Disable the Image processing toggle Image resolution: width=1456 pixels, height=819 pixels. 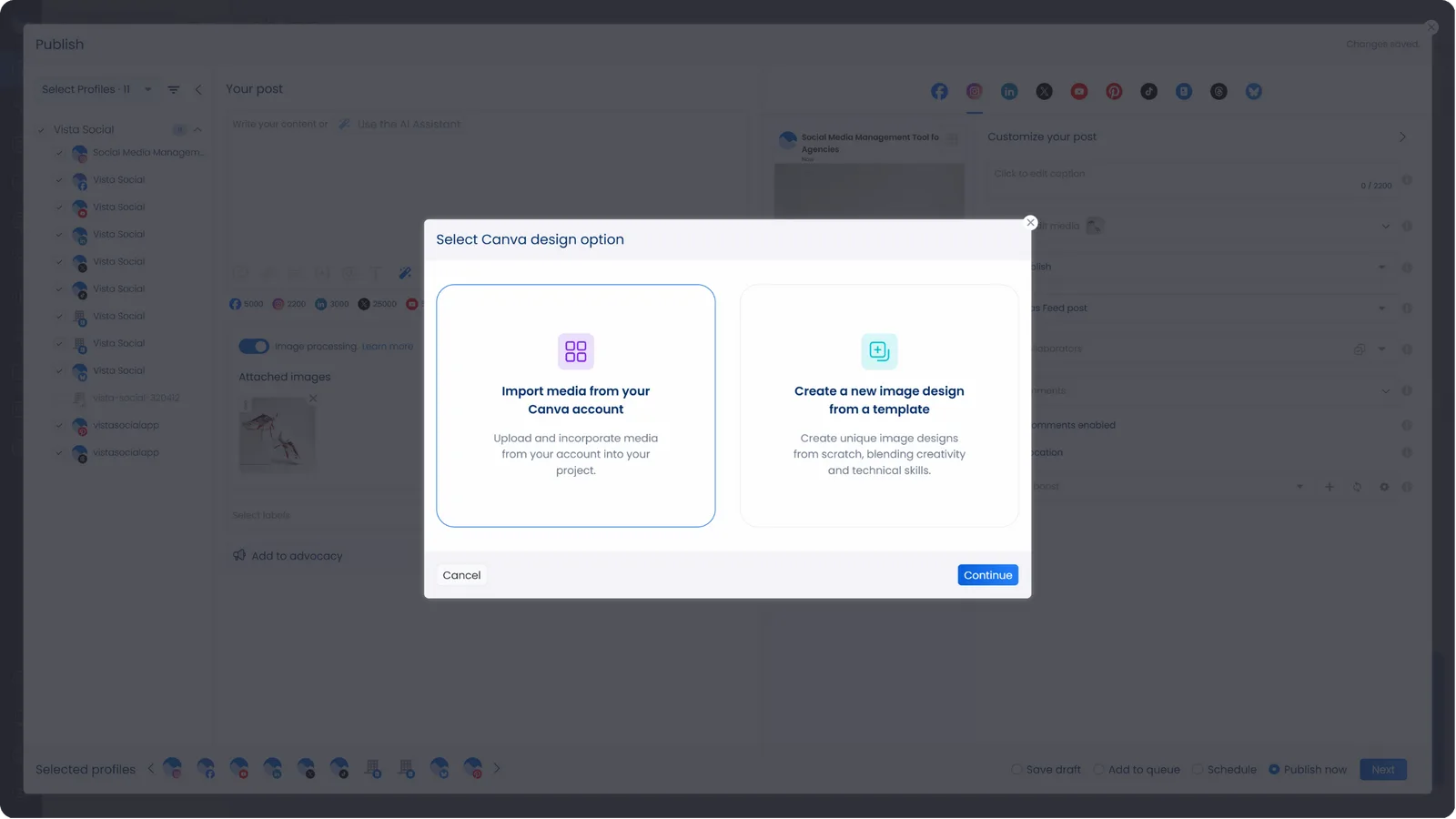253,346
